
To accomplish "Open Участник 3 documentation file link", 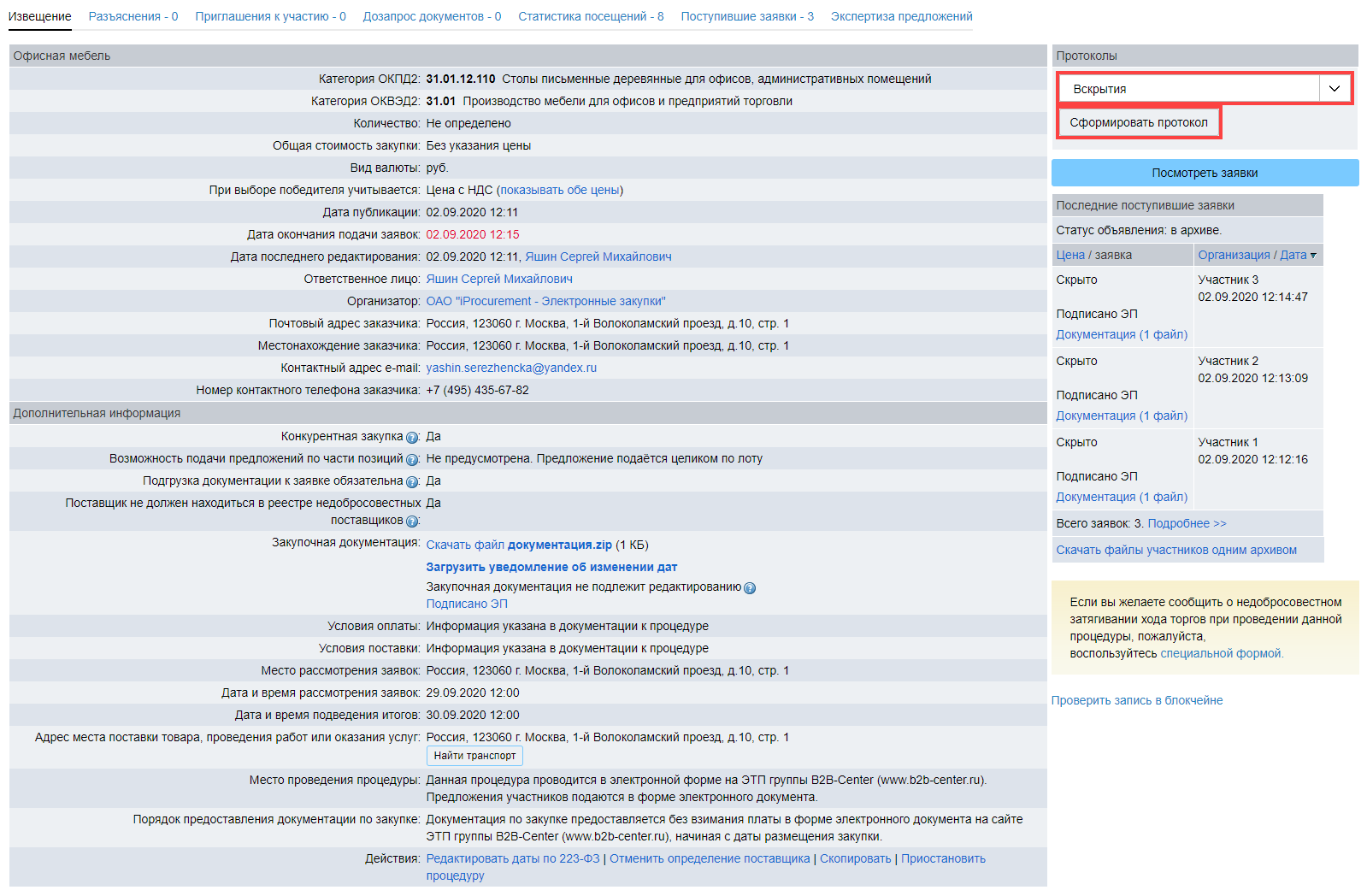I will coord(1121,334).
